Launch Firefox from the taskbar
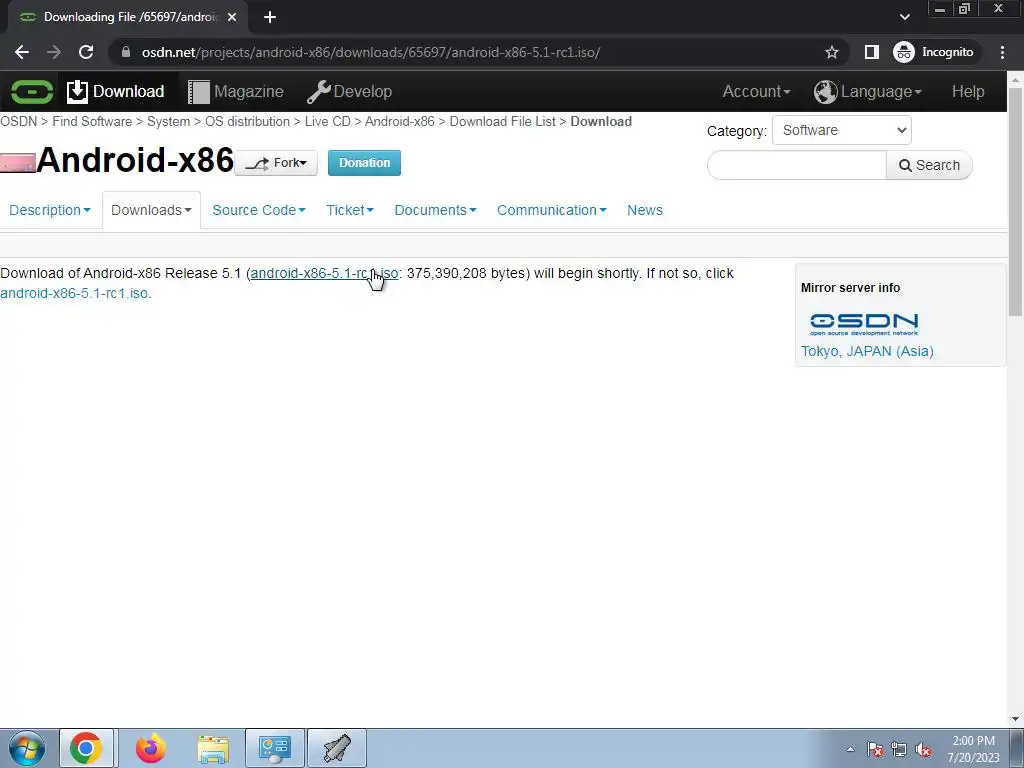The width and height of the screenshot is (1024, 768). (150, 748)
